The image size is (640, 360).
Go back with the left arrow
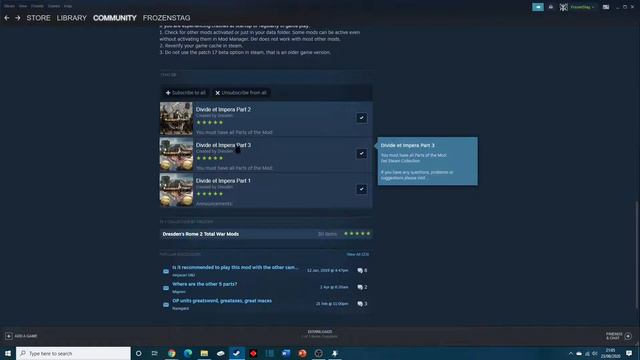pos(7,18)
